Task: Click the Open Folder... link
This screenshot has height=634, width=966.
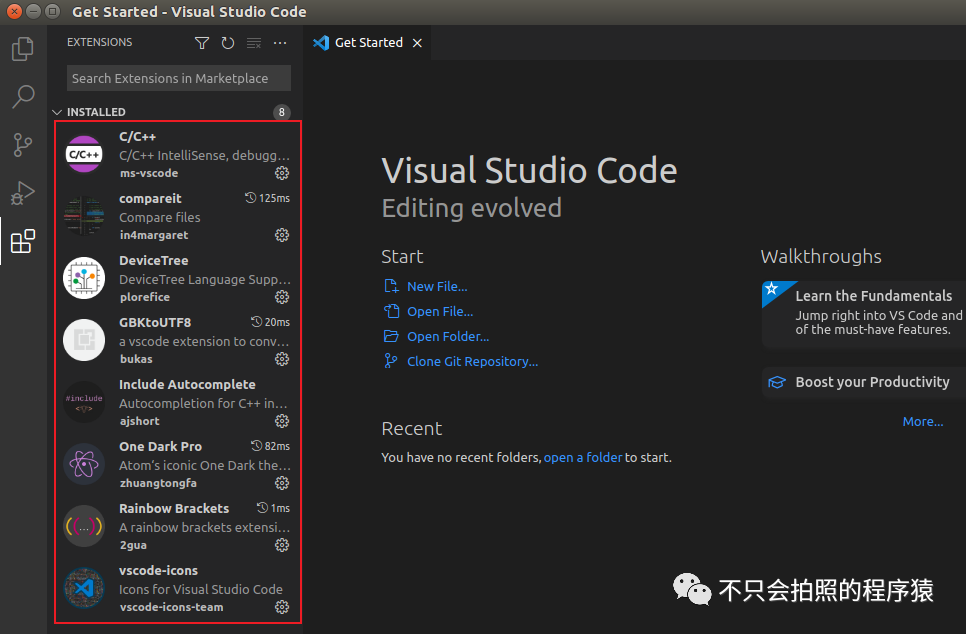Action: pyautogui.click(x=448, y=336)
